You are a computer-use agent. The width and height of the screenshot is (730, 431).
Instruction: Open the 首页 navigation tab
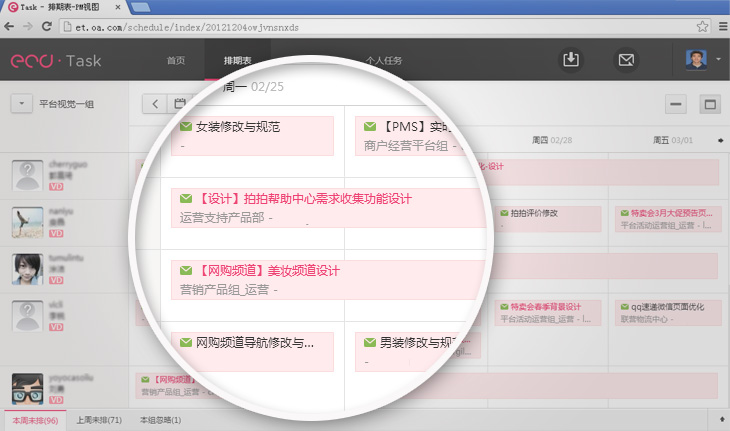176,61
